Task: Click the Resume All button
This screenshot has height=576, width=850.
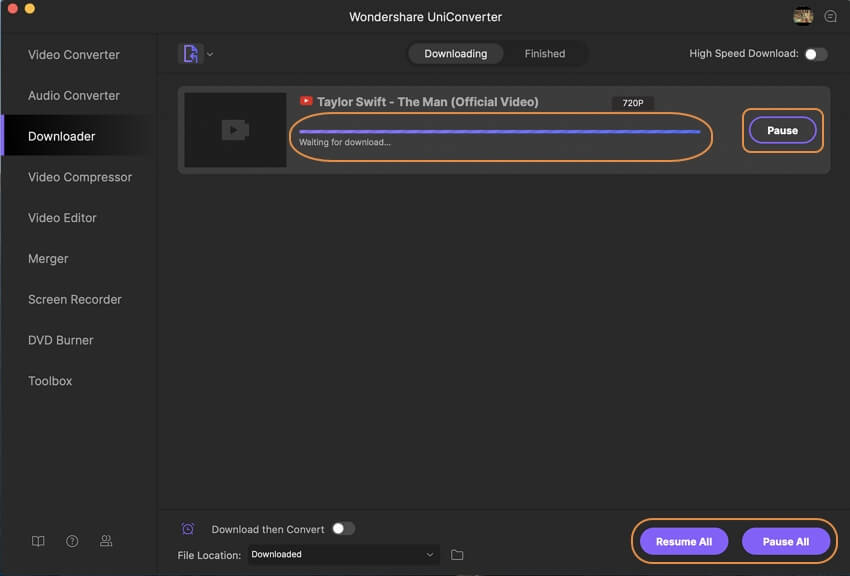Action: point(684,541)
